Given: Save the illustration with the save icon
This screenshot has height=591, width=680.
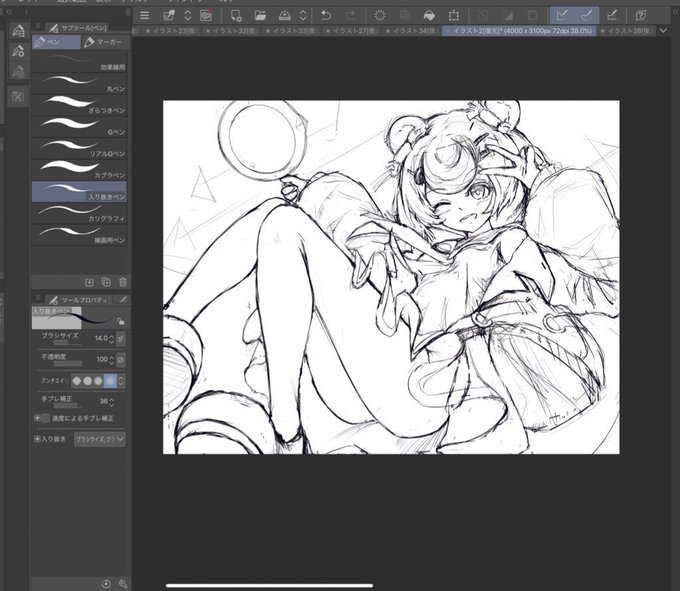Looking at the screenshot, I should tap(285, 16).
